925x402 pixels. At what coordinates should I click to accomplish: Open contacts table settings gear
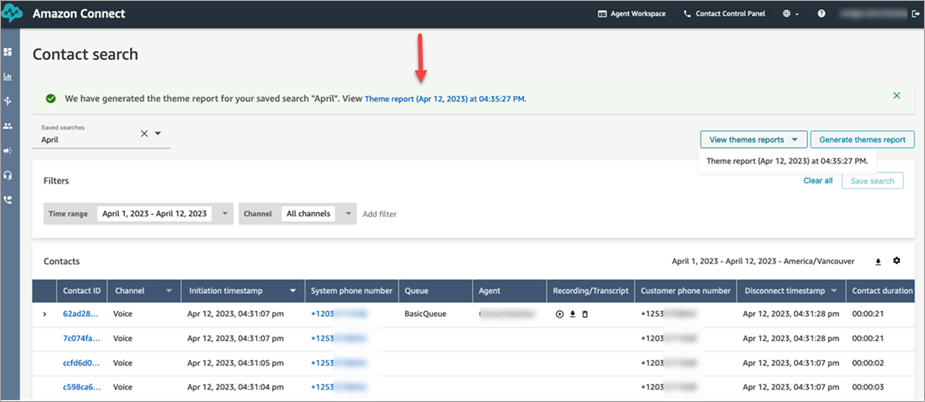(897, 261)
